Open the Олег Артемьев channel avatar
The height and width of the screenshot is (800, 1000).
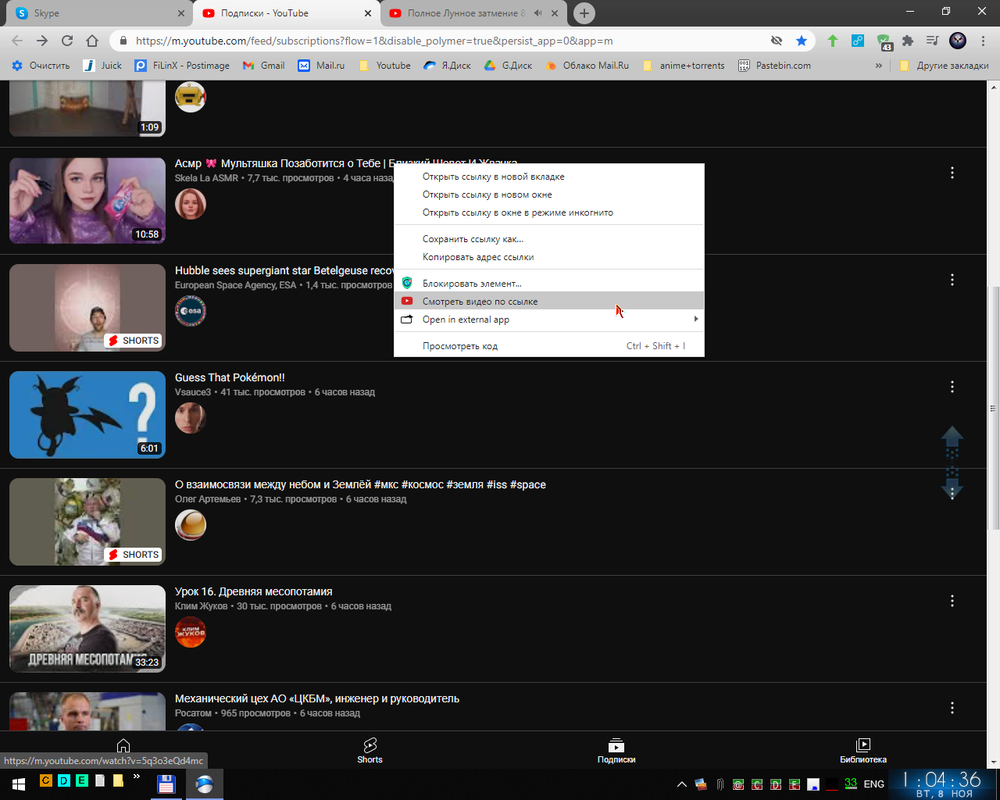190,526
